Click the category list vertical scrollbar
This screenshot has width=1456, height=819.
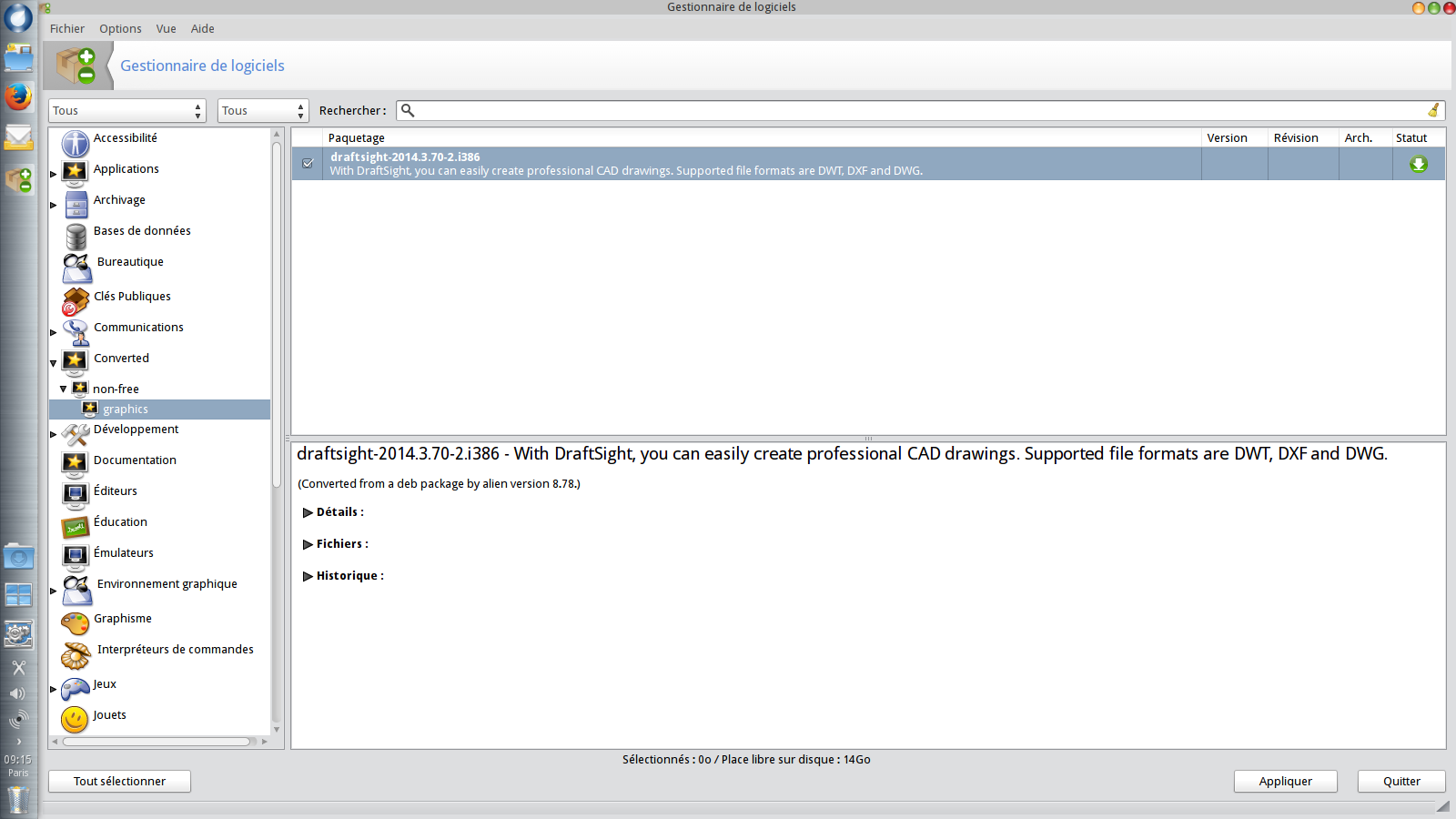coord(277,314)
